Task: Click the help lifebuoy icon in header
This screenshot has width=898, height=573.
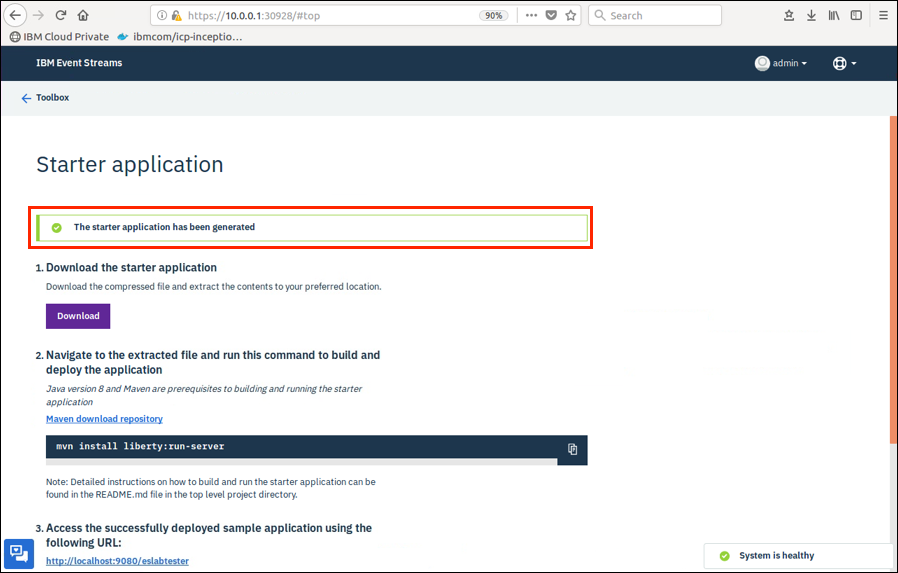Action: pos(840,63)
